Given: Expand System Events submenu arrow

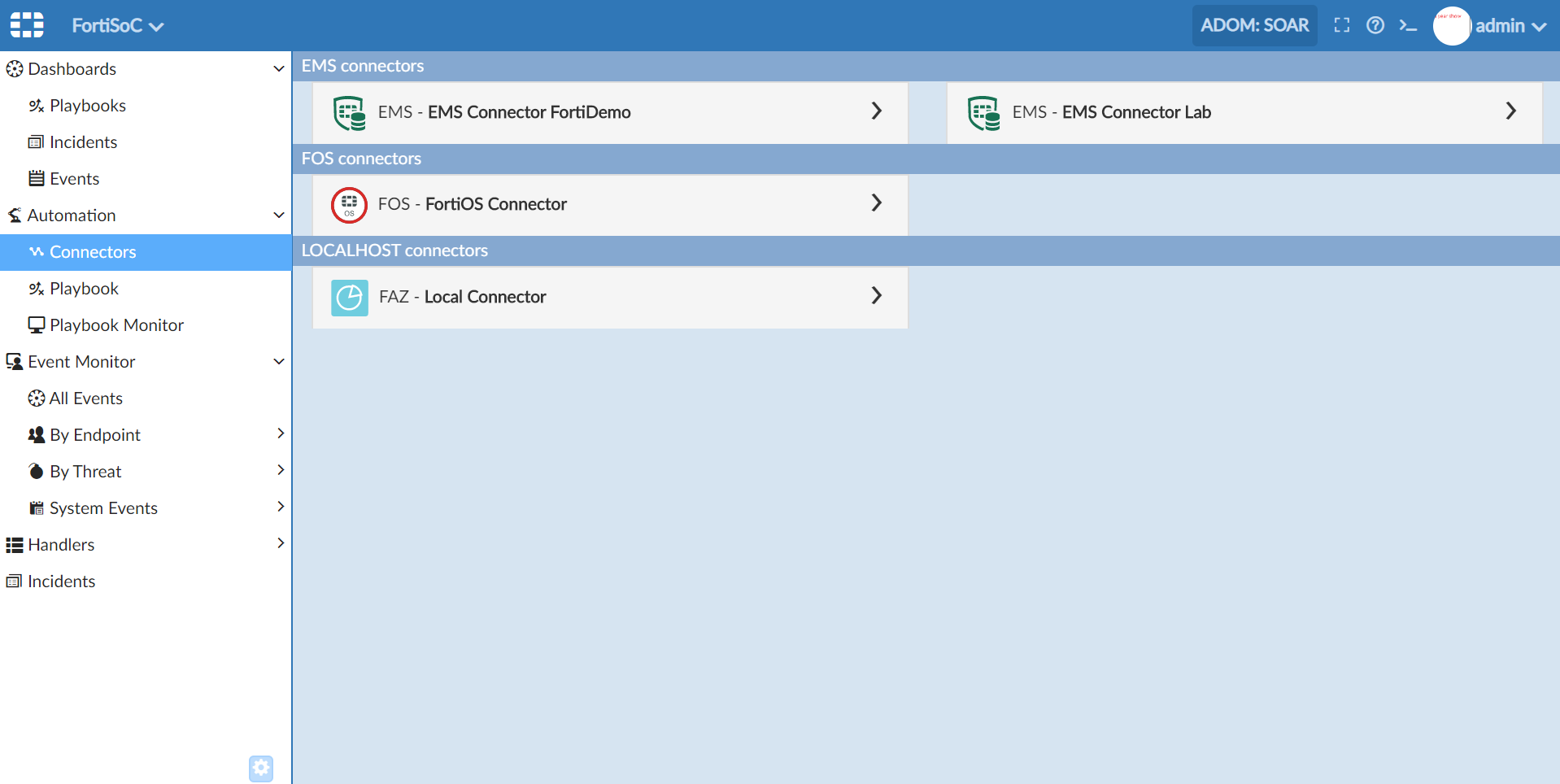Looking at the screenshot, I should [x=281, y=507].
